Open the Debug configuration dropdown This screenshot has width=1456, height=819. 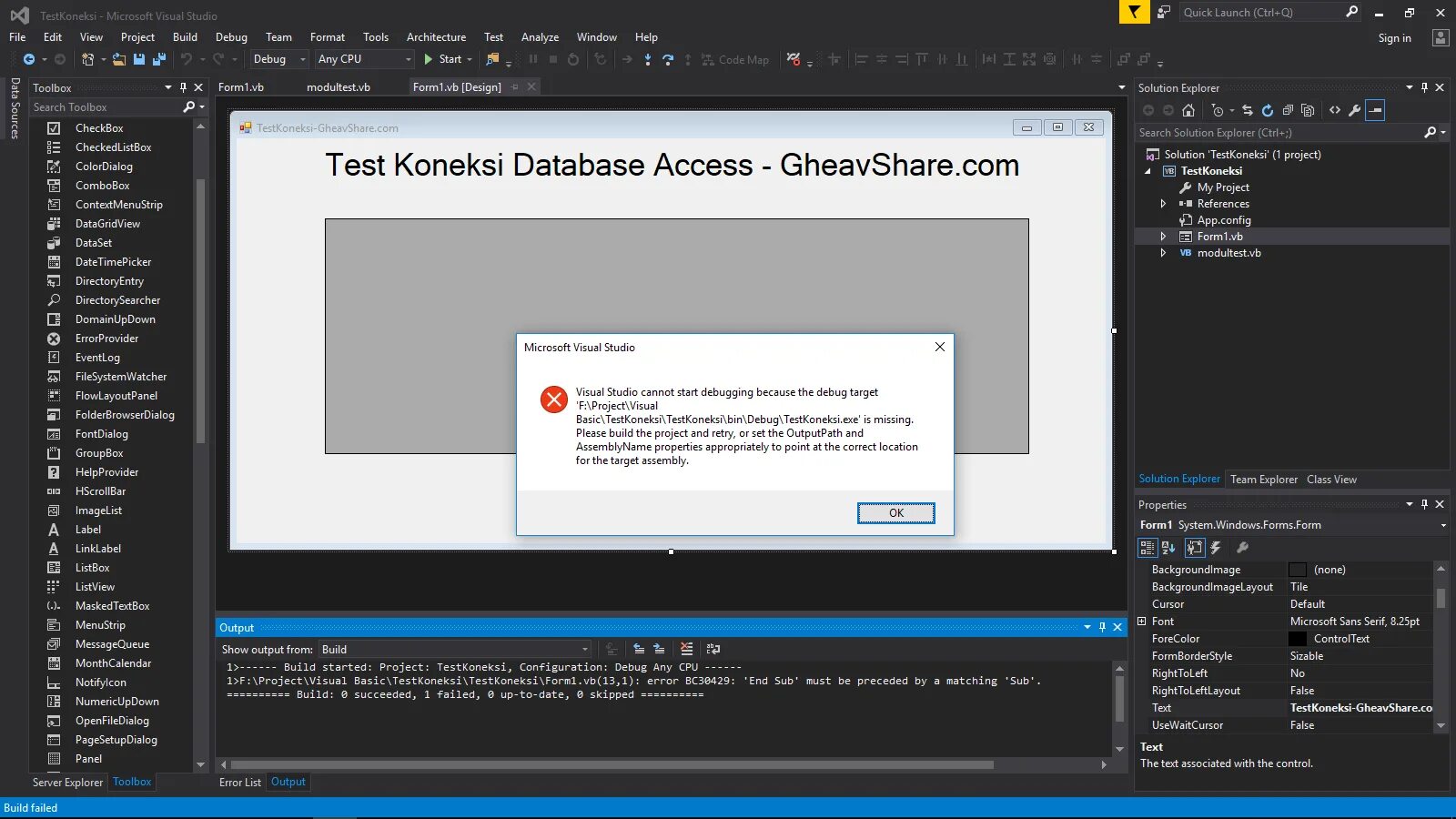coord(280,59)
